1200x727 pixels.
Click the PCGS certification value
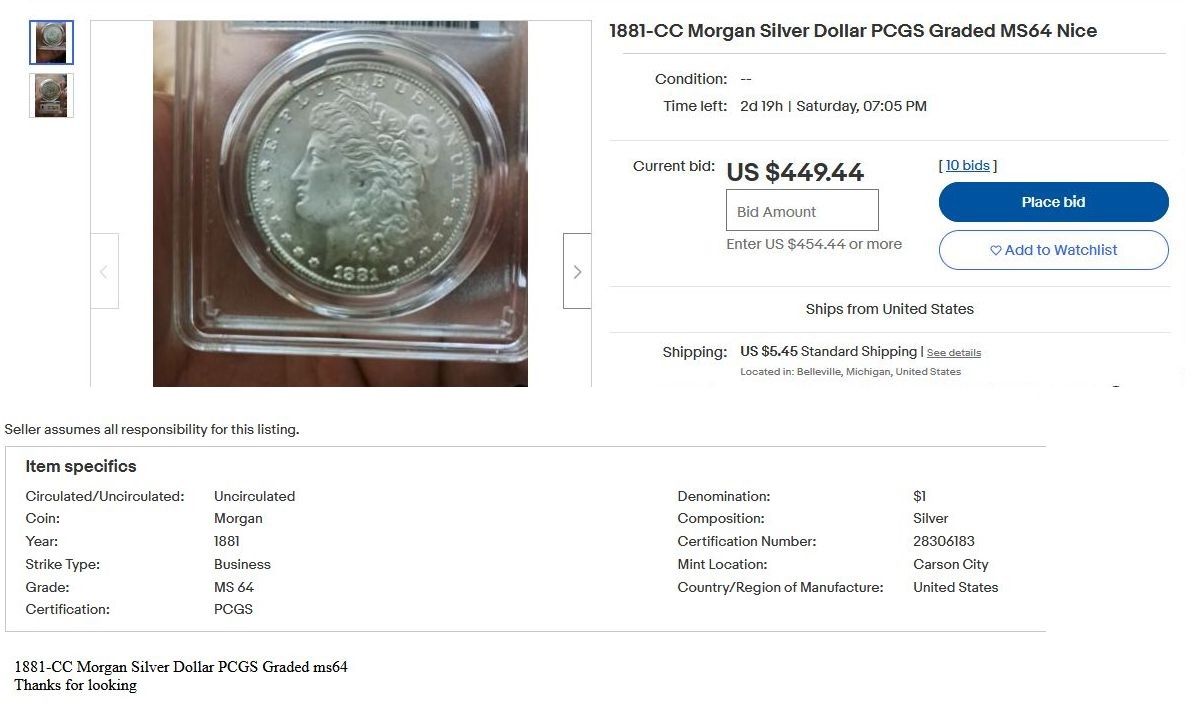coord(233,610)
